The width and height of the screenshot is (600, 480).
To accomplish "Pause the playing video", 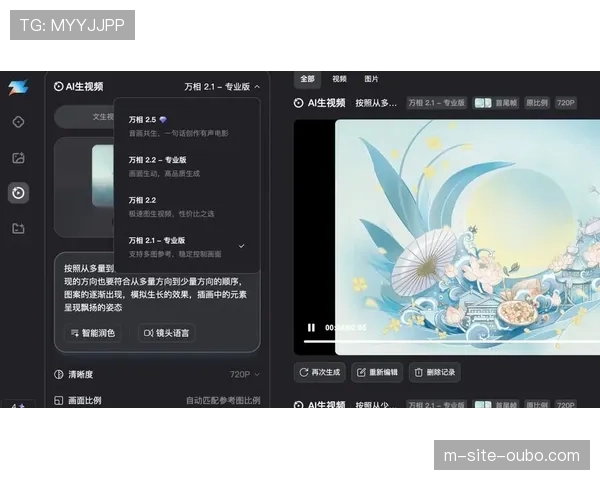I will tap(311, 328).
